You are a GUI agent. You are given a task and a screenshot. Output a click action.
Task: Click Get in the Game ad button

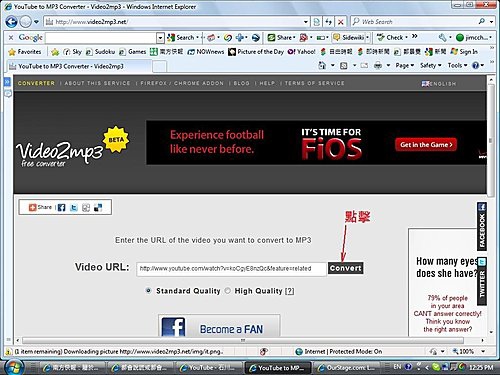[426, 145]
